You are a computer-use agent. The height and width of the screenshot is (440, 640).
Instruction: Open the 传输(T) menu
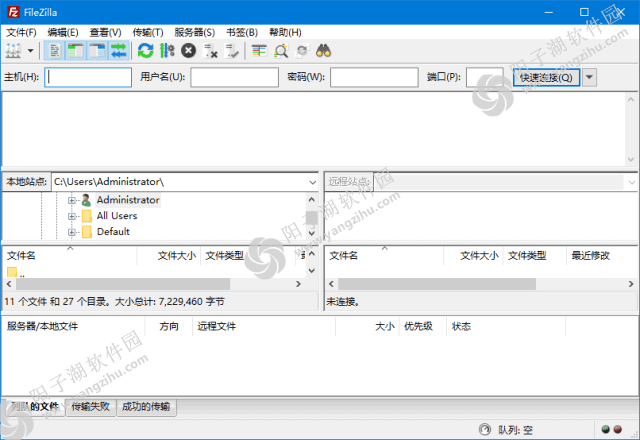(x=148, y=32)
